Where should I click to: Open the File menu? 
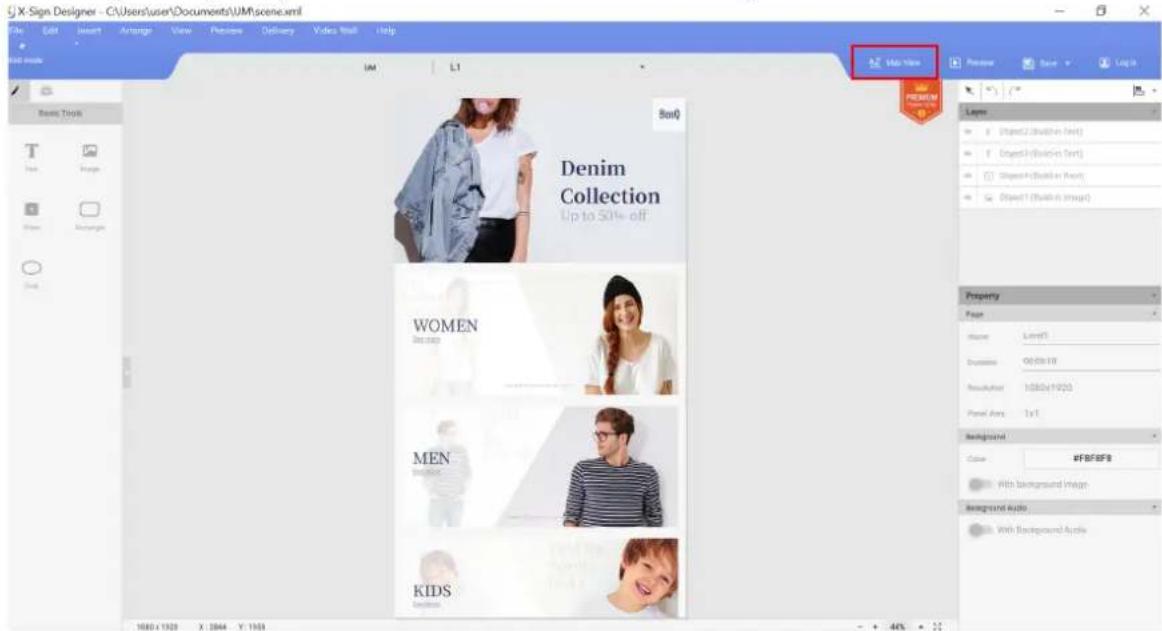point(16,30)
